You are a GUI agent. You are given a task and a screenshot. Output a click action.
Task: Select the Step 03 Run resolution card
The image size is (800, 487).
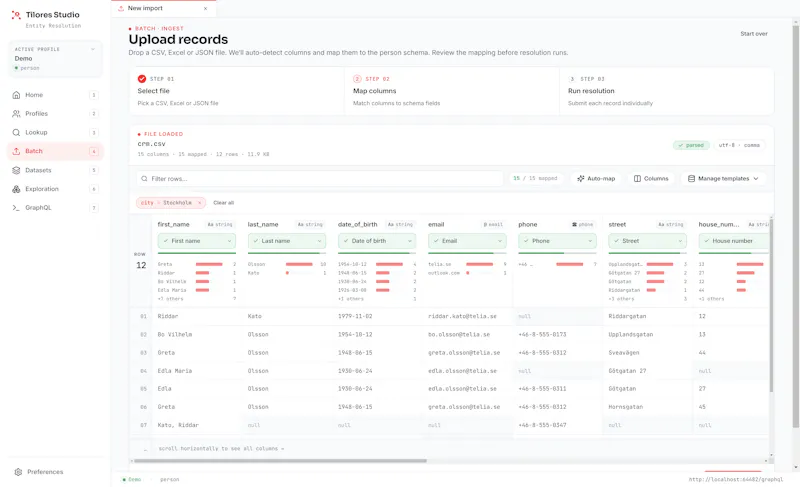[666, 91]
